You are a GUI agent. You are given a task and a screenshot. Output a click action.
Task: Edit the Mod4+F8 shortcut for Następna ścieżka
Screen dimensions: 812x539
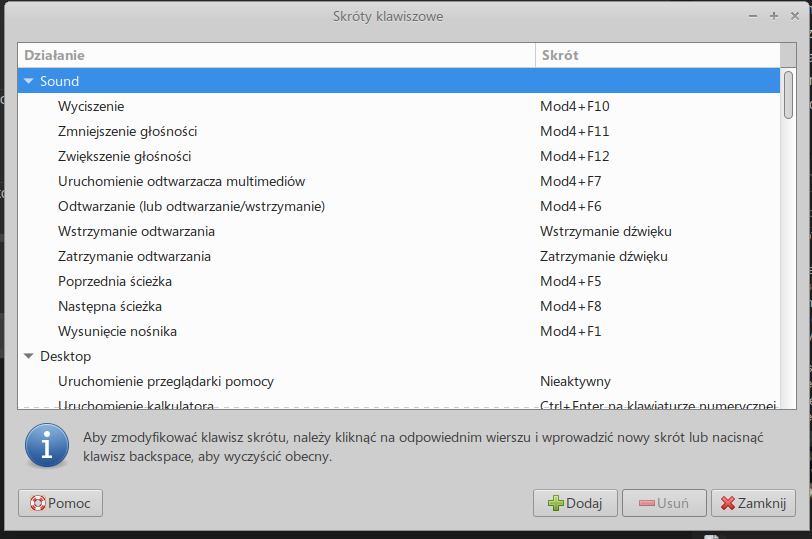pos(571,306)
